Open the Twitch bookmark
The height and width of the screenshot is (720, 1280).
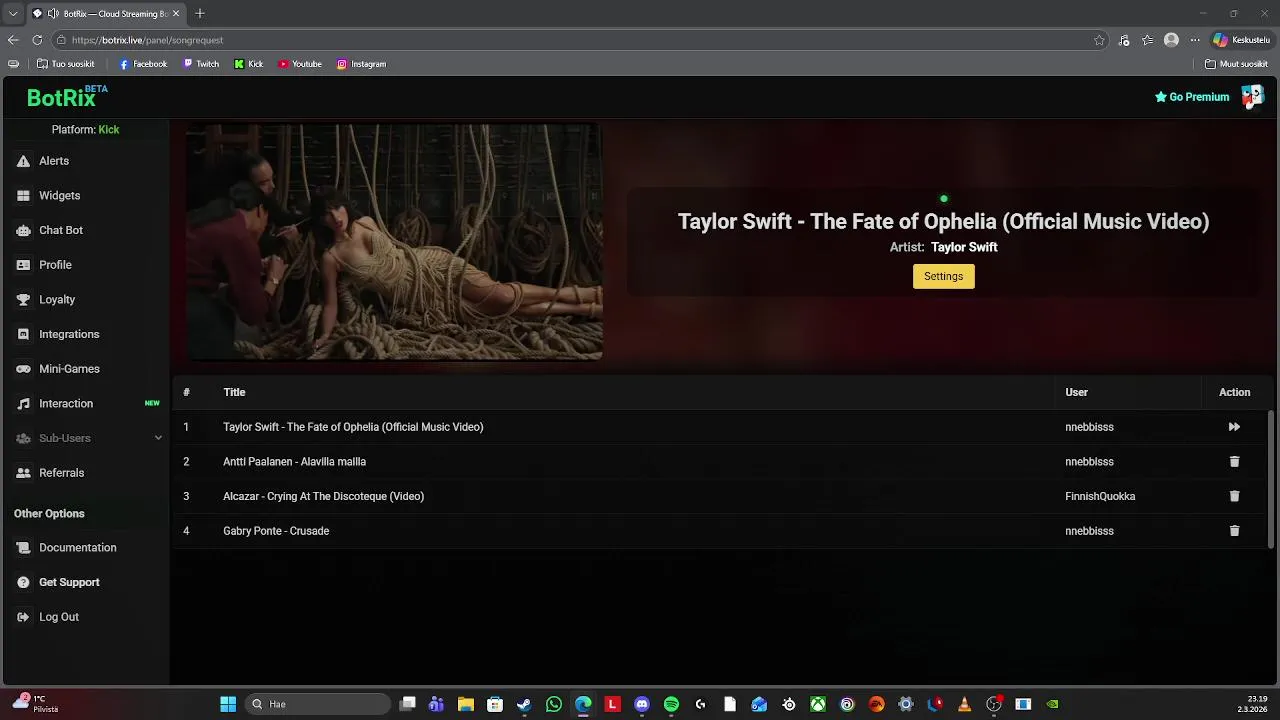pyautogui.click(x=201, y=64)
